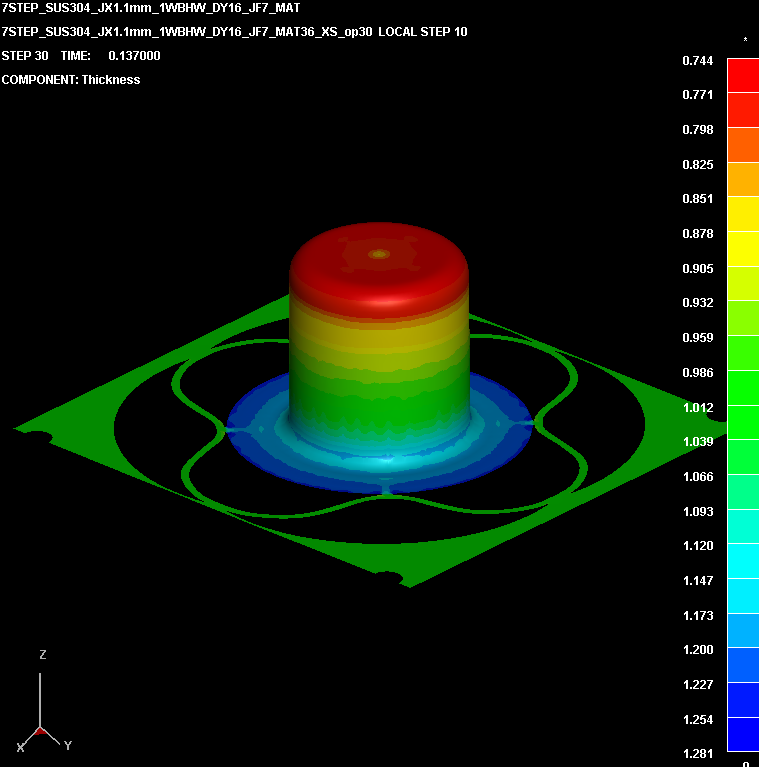
Task: Click the title line ending in JF7_MAT
Action: click(x=151, y=8)
